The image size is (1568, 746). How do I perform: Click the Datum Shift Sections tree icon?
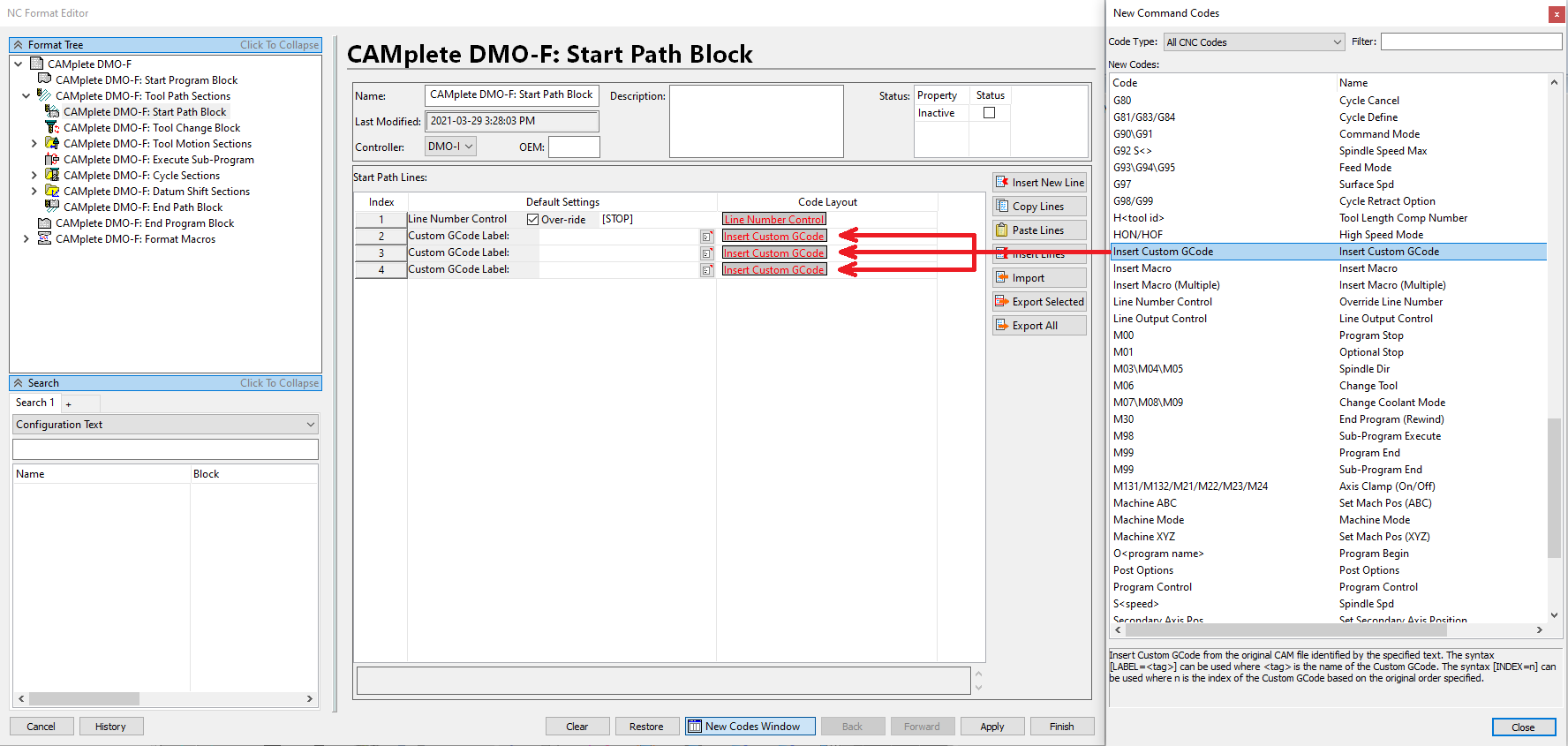coord(52,191)
